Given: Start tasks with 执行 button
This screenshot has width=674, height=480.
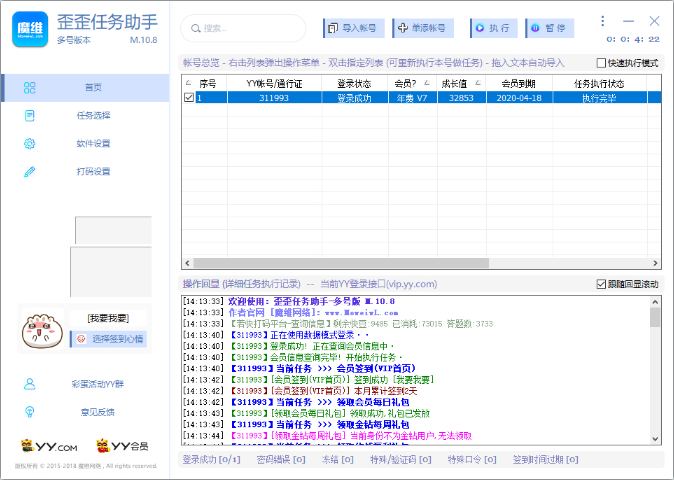Looking at the screenshot, I should click(494, 28).
